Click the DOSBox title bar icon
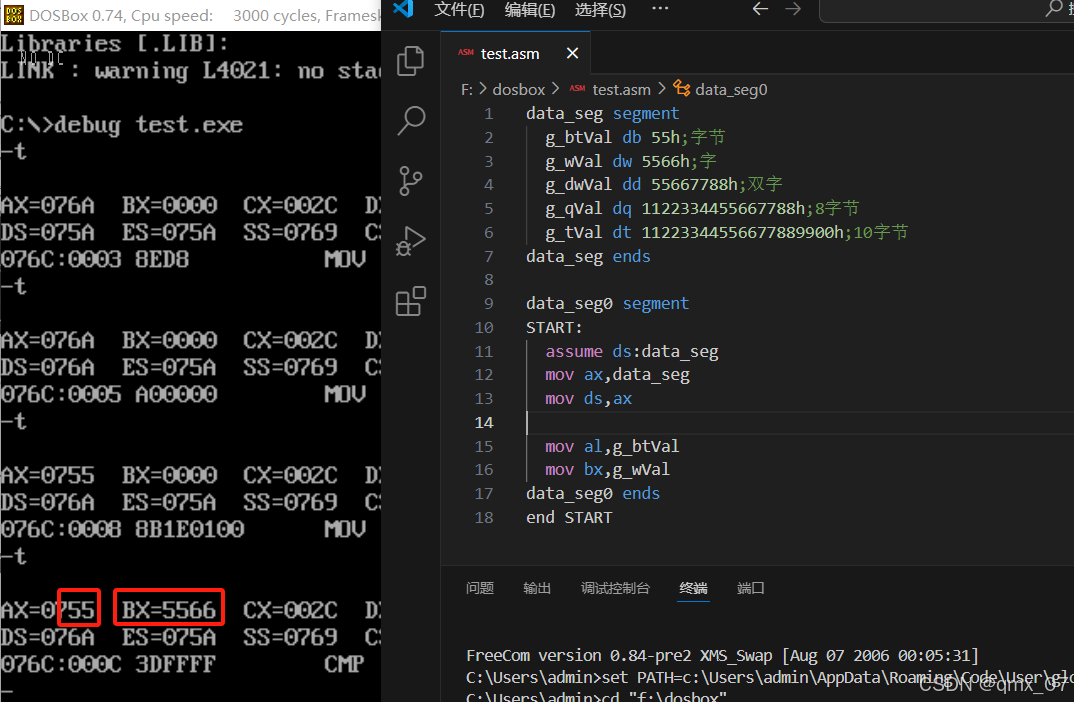1074x702 pixels. pyautogui.click(x=13, y=15)
